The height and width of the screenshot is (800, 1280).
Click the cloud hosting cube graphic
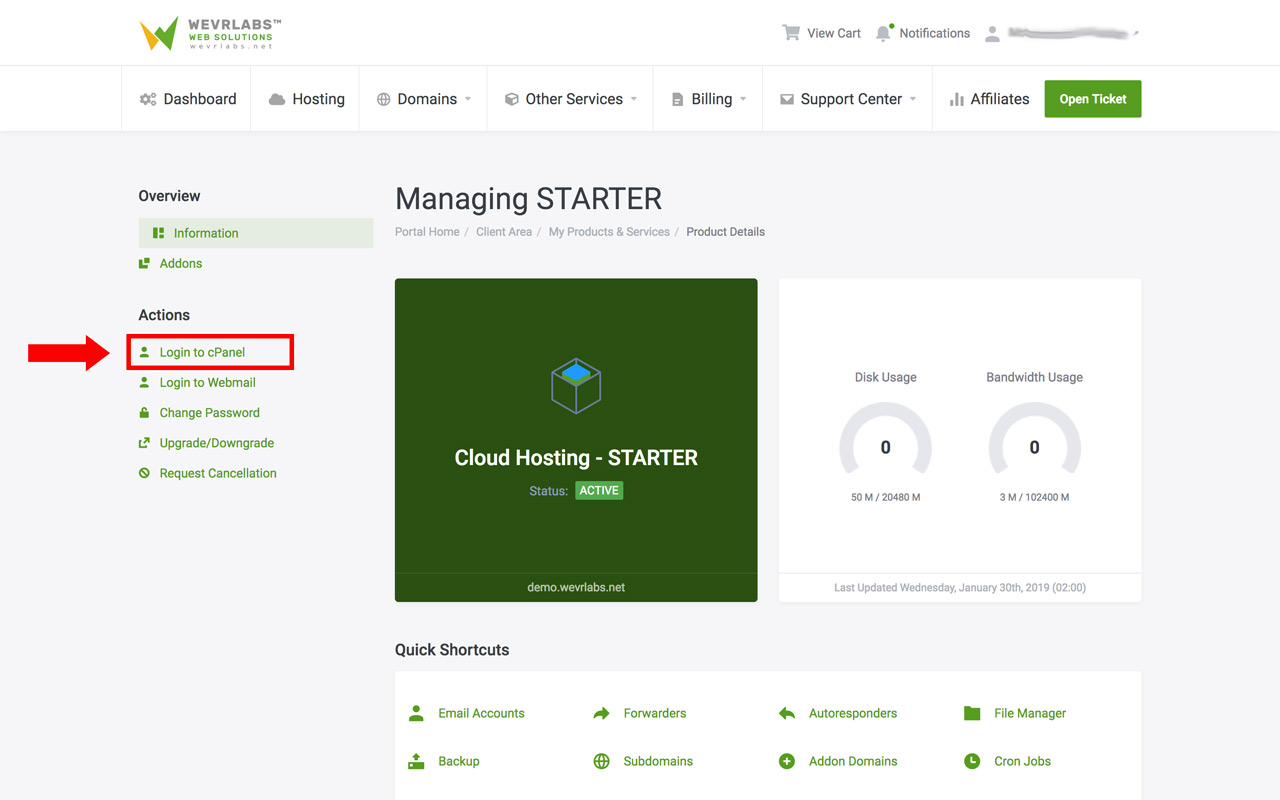(576, 386)
